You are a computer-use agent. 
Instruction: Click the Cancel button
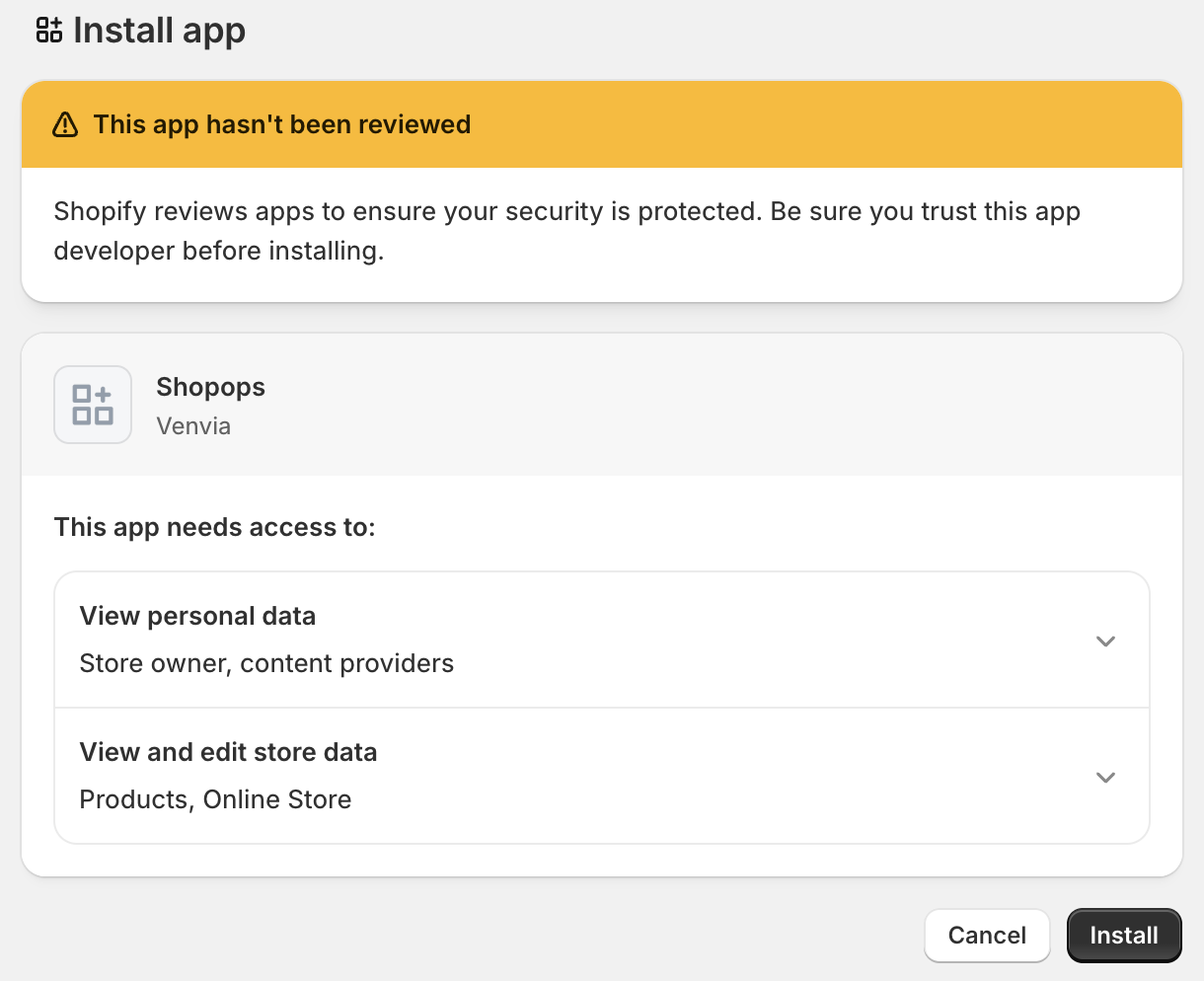[987, 935]
